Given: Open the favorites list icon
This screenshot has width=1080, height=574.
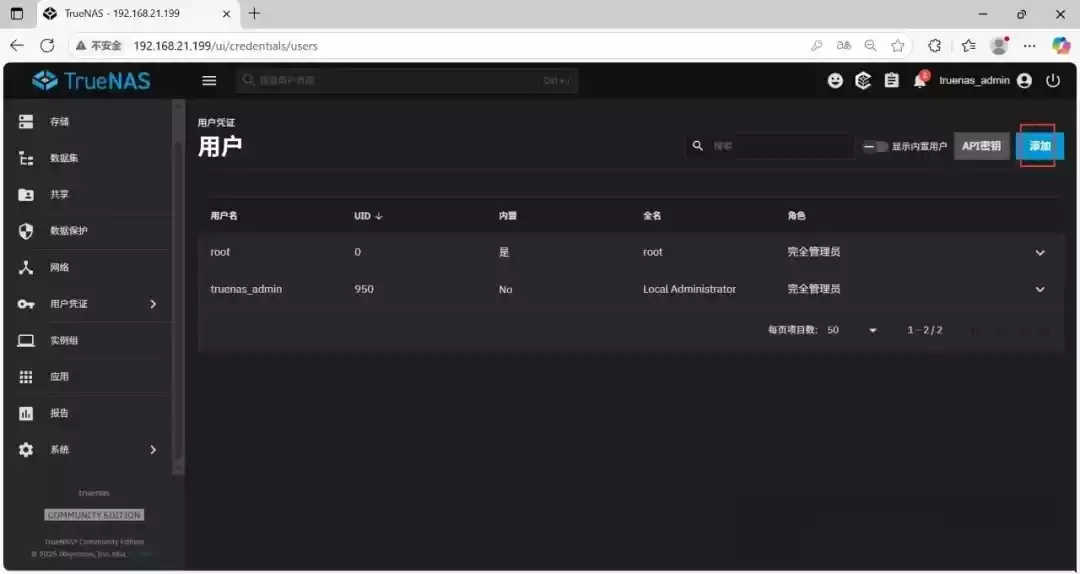Looking at the screenshot, I should coord(968,45).
